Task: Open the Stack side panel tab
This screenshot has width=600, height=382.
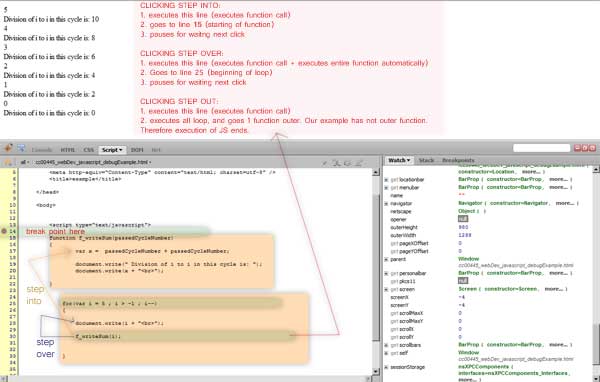Action: 426,160
